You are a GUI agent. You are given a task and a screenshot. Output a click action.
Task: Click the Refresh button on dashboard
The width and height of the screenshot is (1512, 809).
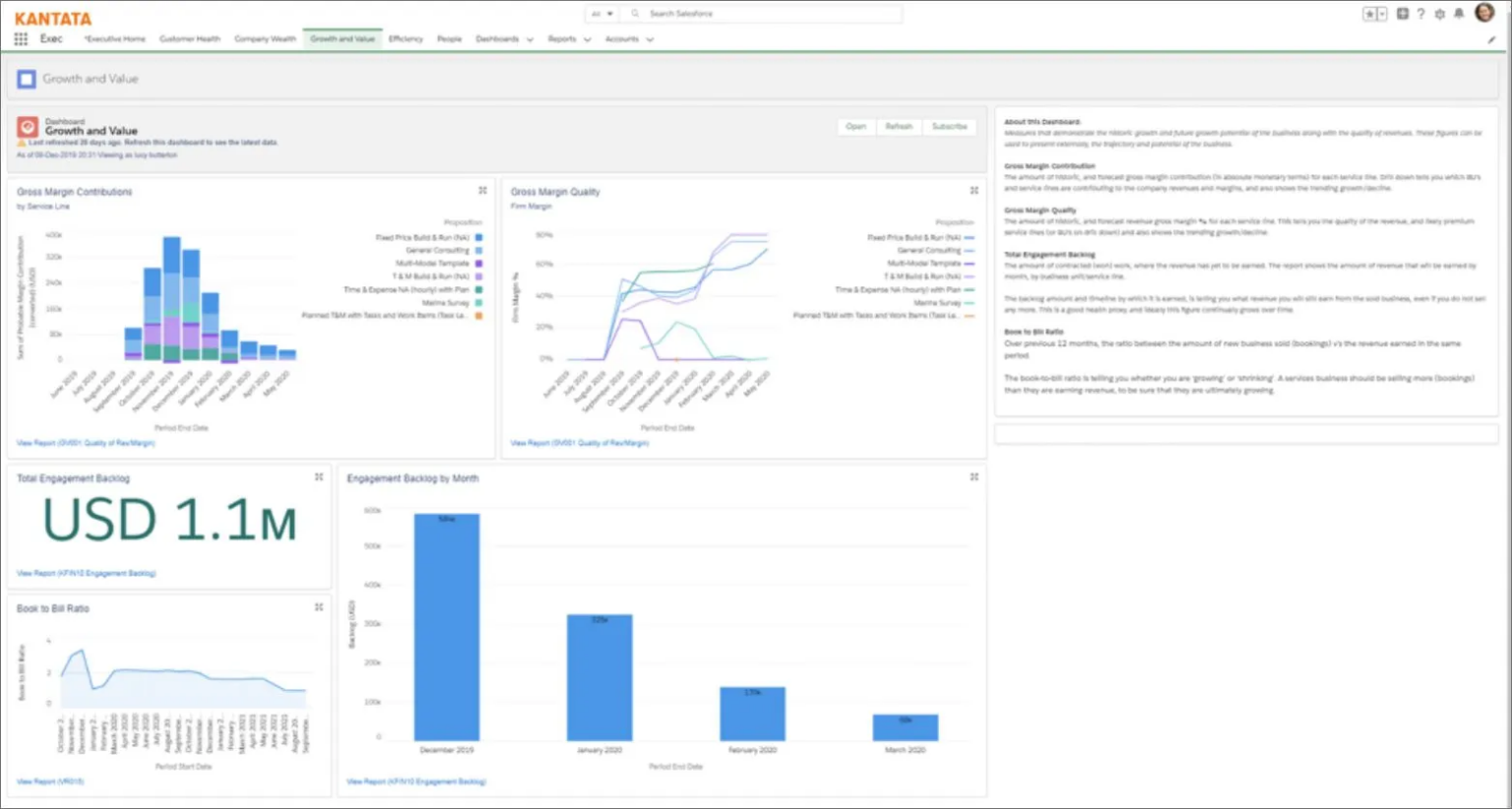pyautogui.click(x=897, y=126)
